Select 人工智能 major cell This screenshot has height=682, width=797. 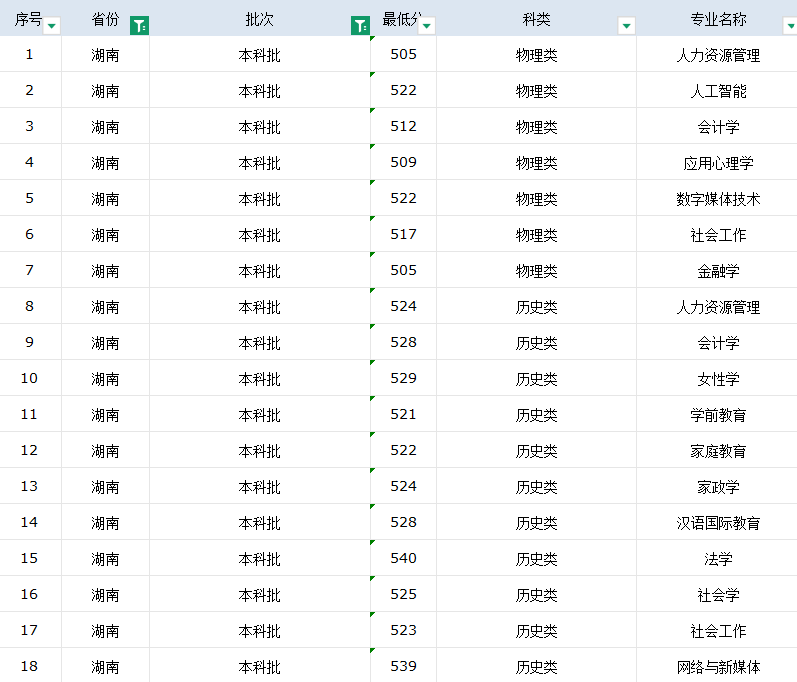717,90
